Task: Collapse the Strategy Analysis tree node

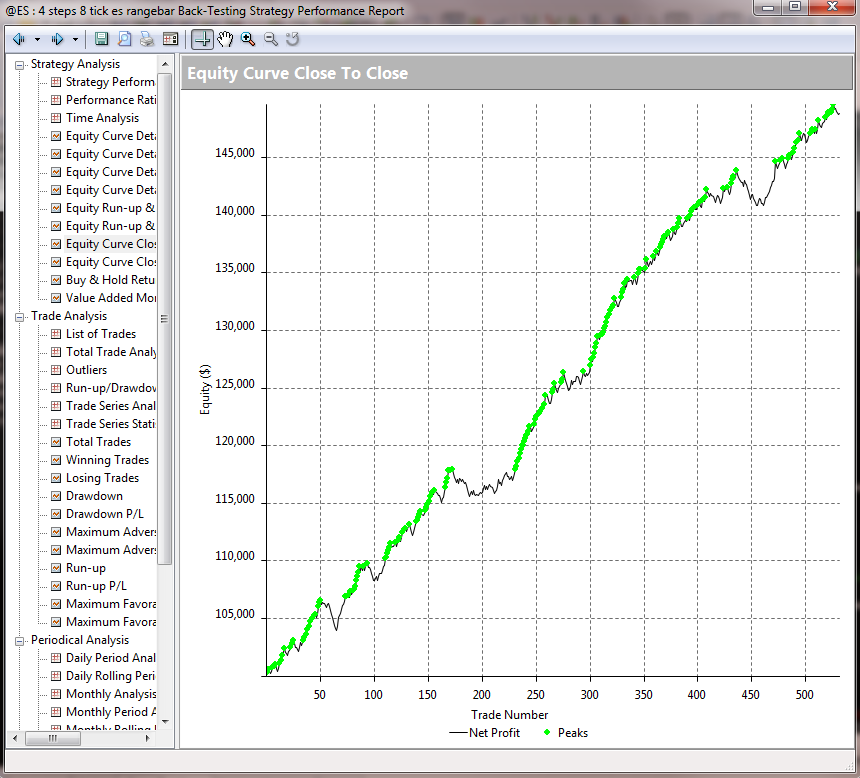Action: coord(20,64)
